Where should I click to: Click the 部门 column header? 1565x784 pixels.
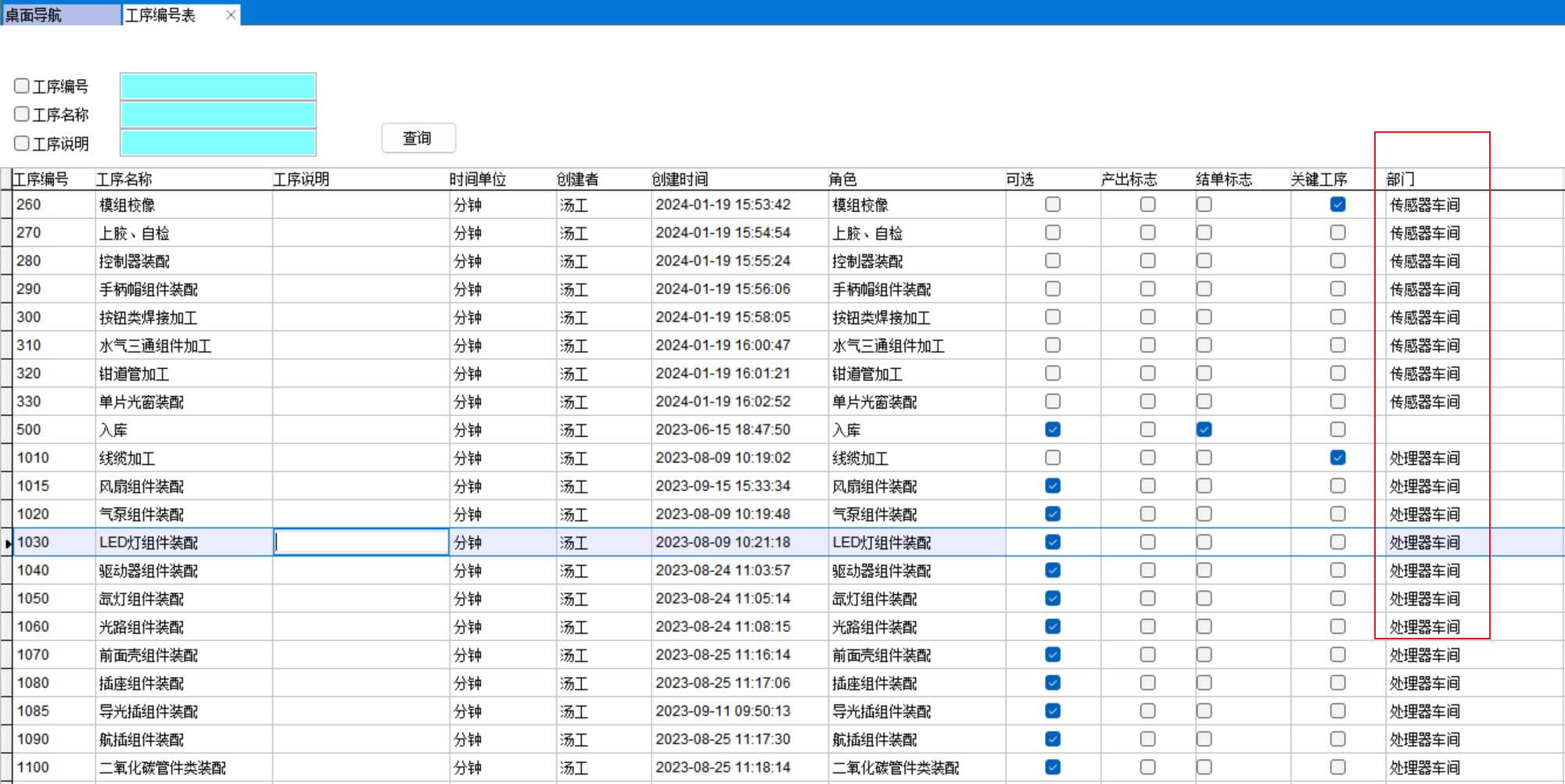(x=1400, y=179)
